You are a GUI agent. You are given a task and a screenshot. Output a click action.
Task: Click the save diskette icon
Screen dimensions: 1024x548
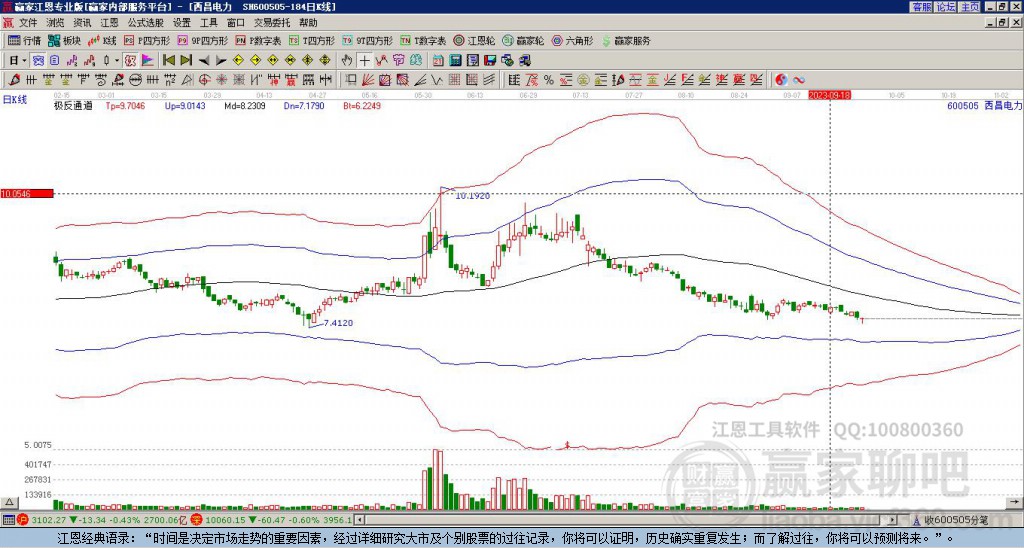(490, 61)
